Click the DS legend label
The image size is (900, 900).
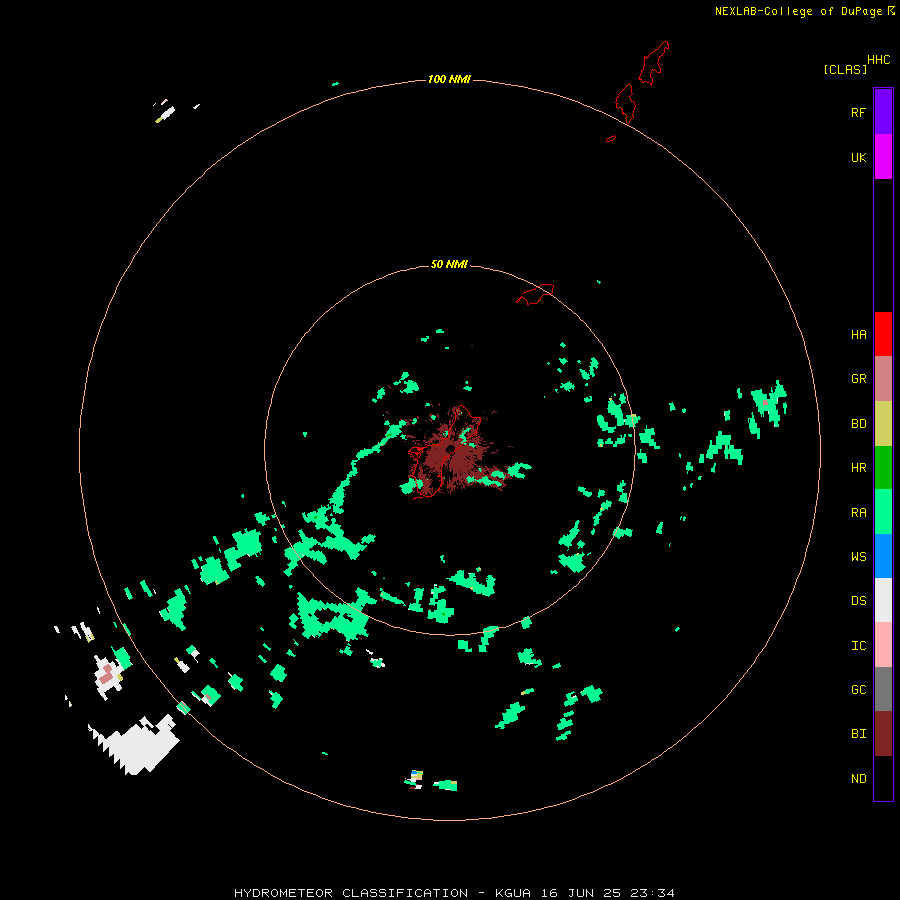click(x=858, y=601)
